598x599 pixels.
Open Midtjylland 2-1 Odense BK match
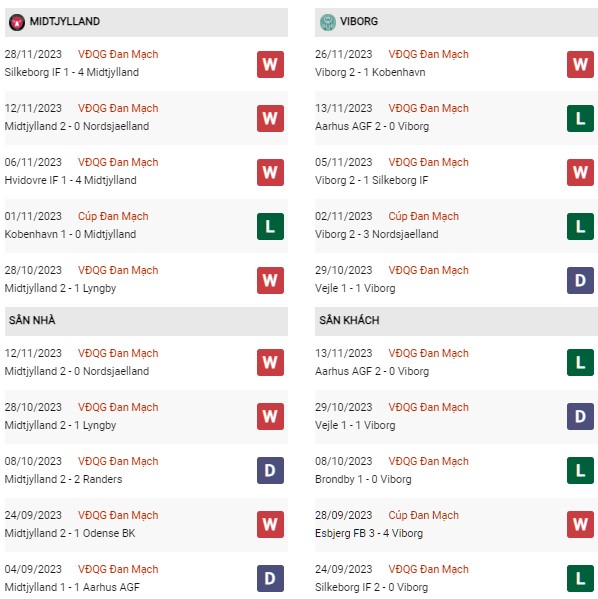[x=70, y=533]
